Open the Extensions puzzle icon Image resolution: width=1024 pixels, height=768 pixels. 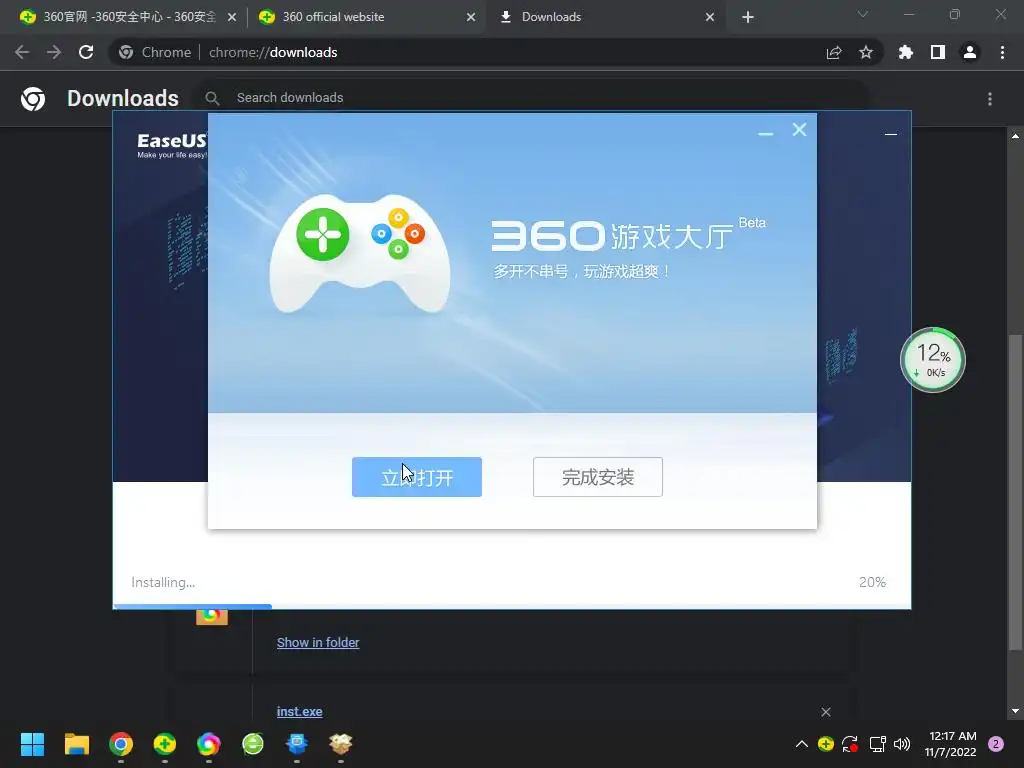click(x=905, y=52)
